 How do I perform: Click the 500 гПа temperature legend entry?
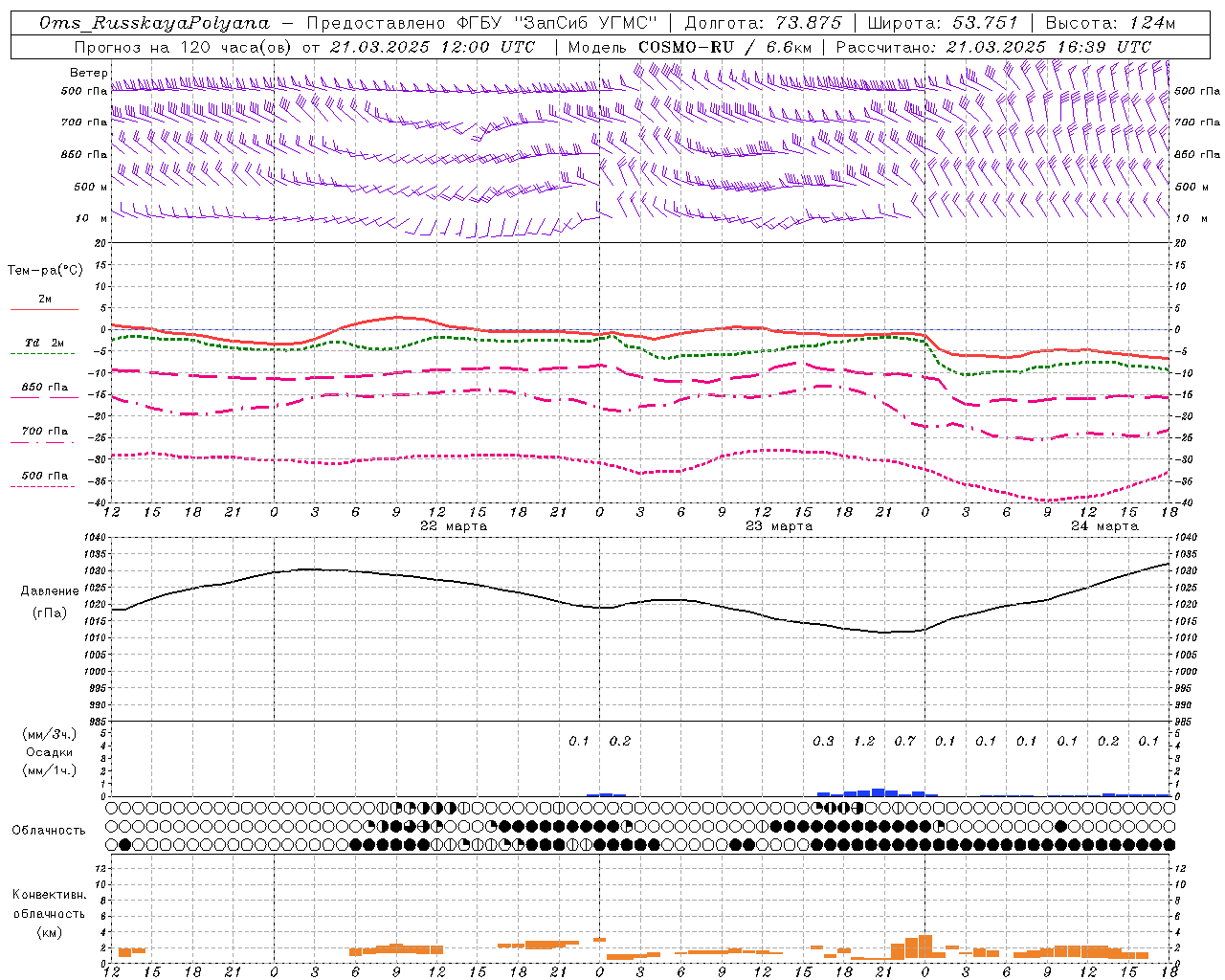click(x=45, y=476)
